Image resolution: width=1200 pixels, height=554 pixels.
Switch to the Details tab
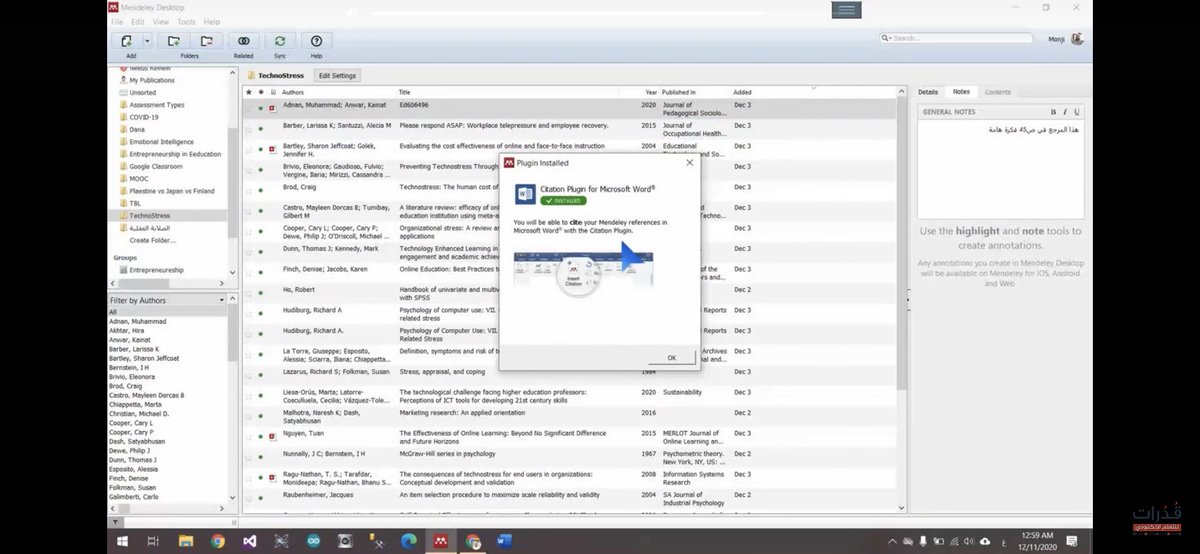pyautogui.click(x=928, y=92)
